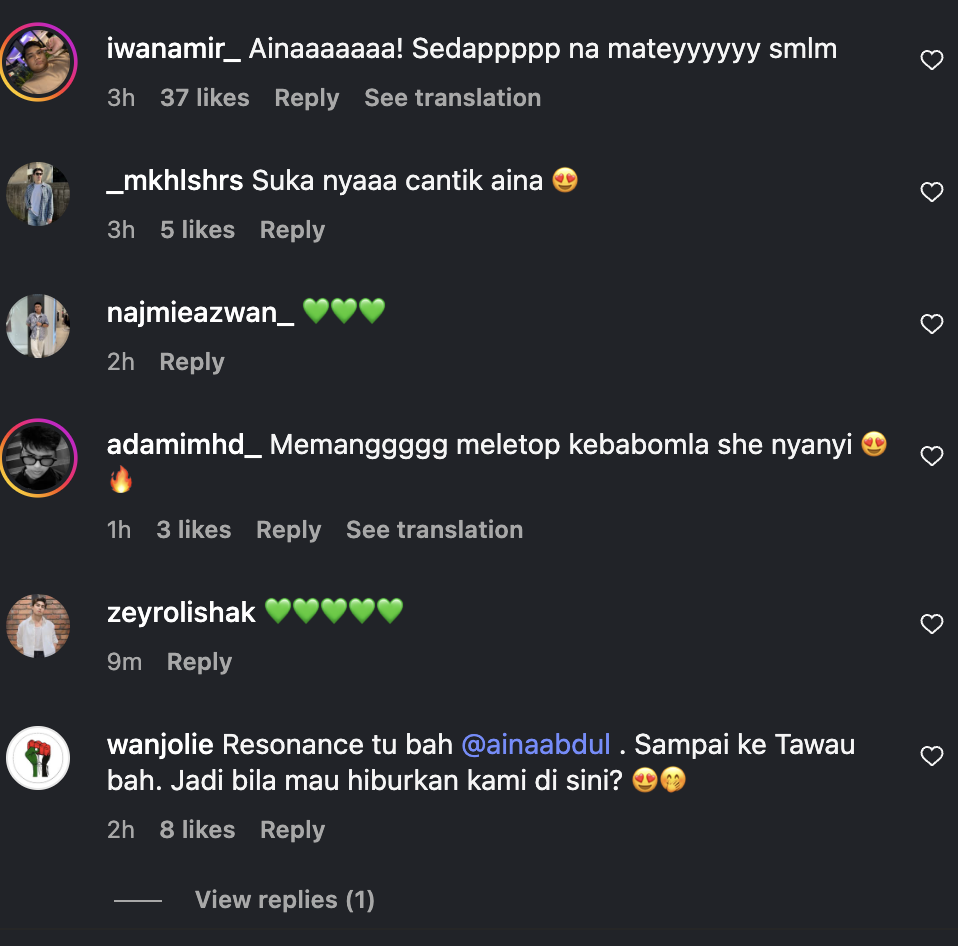Reply to _mkhlshrs's comment
958x946 pixels.
pyautogui.click(x=292, y=230)
